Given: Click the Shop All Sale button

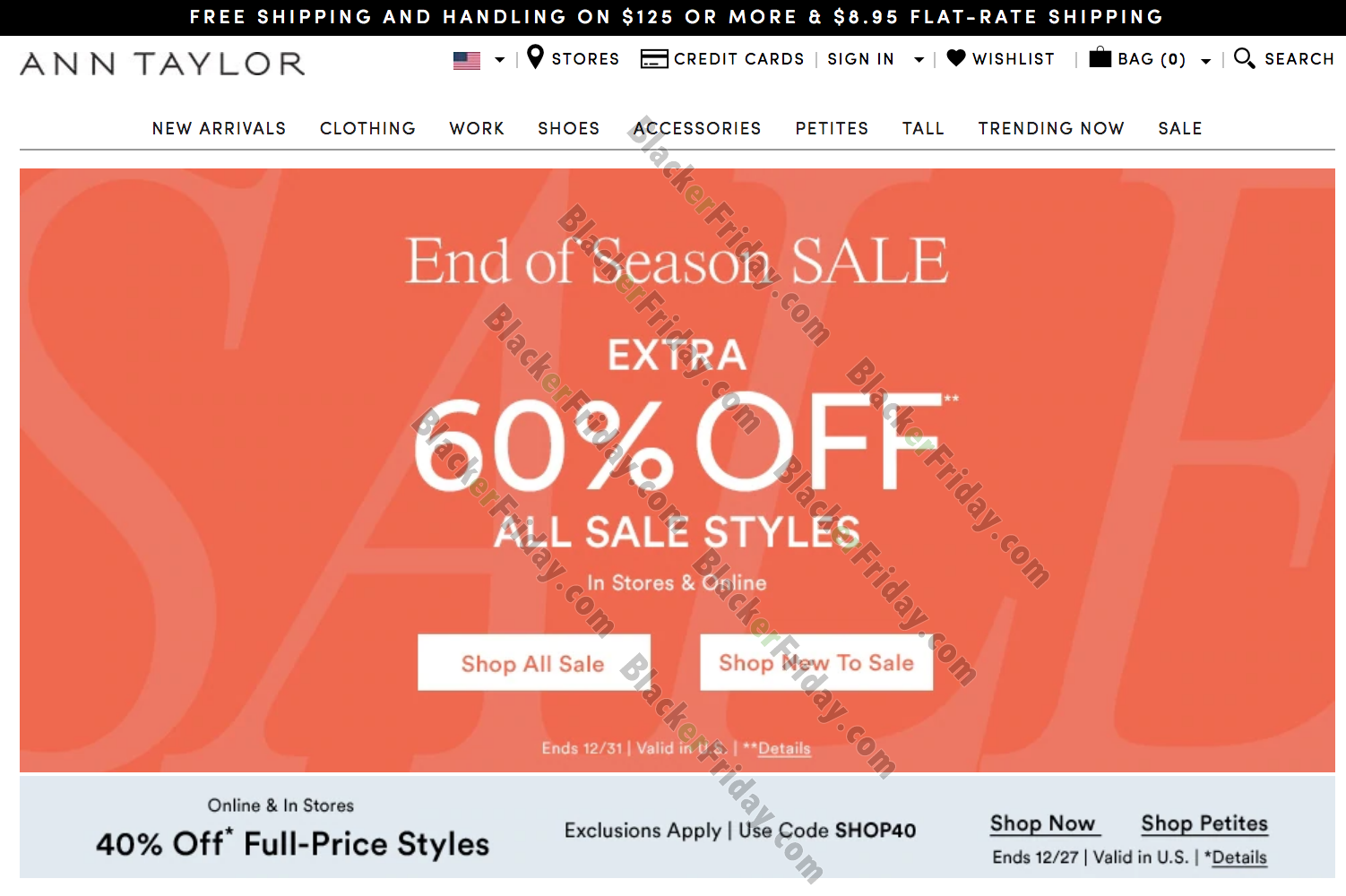Looking at the screenshot, I should click(x=534, y=663).
